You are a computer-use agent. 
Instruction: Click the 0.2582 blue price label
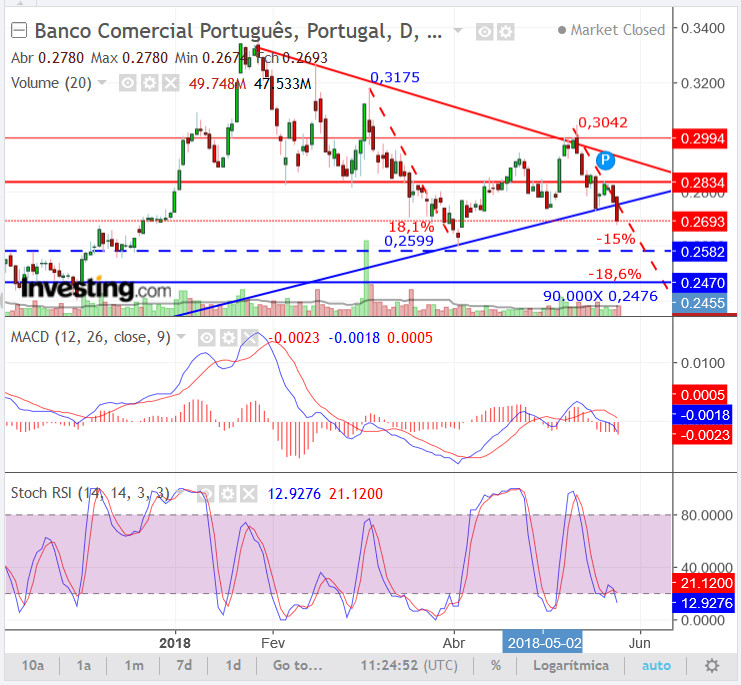[x=700, y=251]
